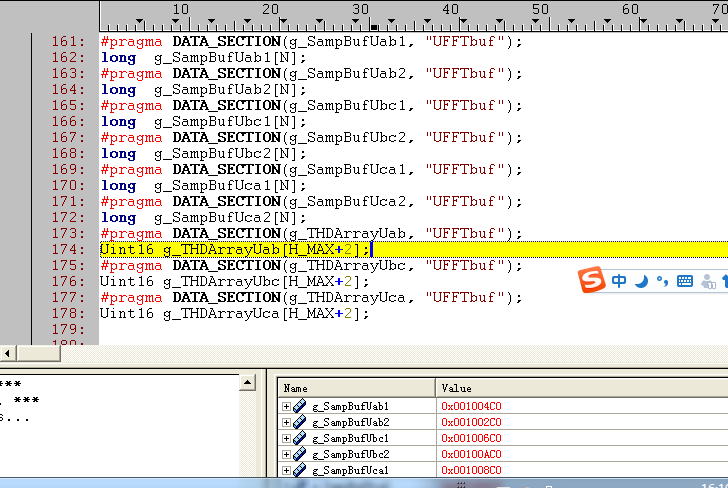Image resolution: width=728 pixels, height=488 pixels.
Task: Click the watch icon beside g_SampBufUbc2
Action: pyautogui.click(x=300, y=454)
